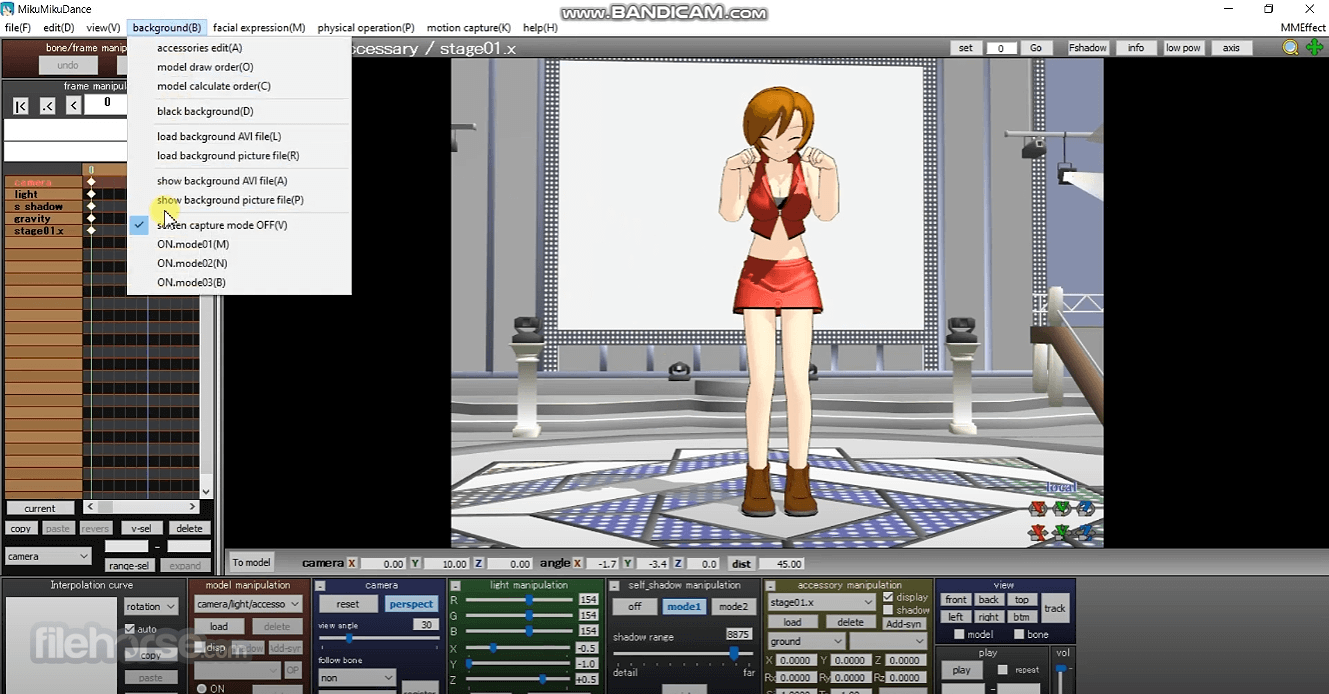This screenshot has width=1329, height=694.
Task: Click the green four-arrow move icon
Action: tap(1314, 48)
